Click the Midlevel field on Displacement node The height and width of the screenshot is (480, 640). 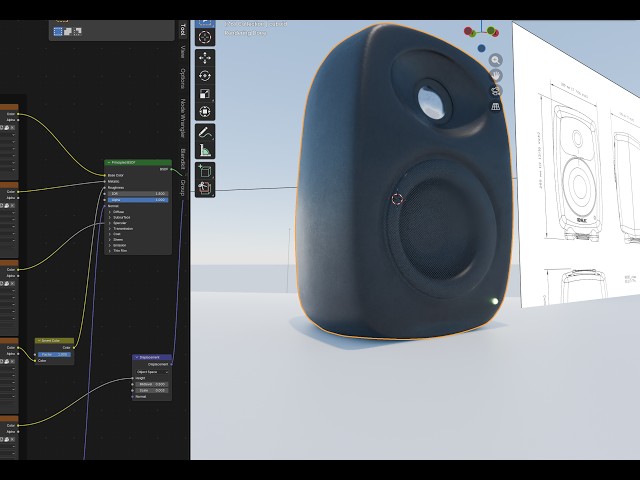[x=151, y=384]
